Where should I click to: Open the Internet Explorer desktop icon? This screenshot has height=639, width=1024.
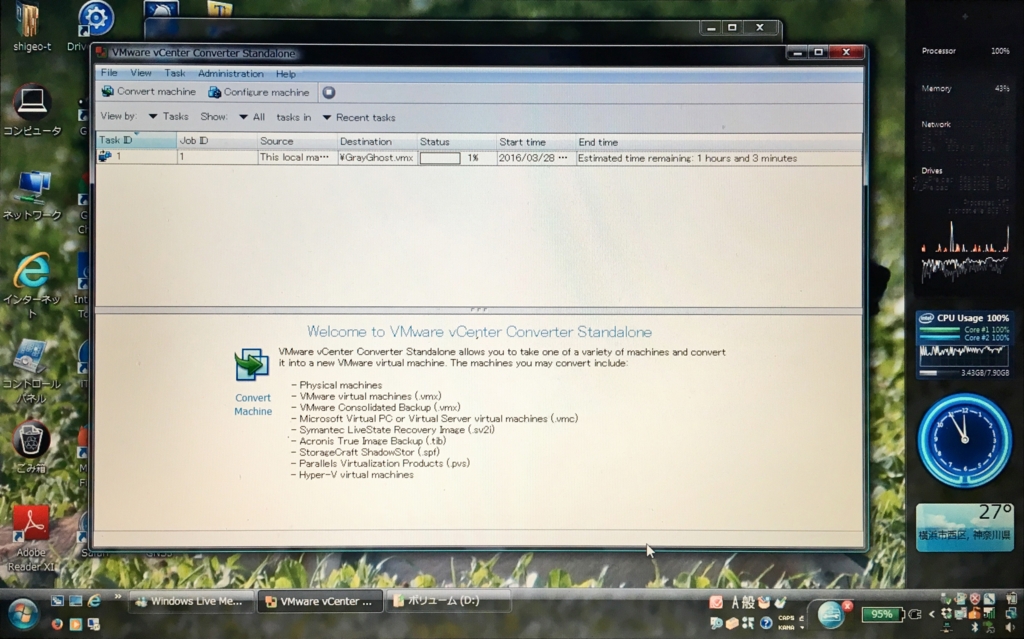[32, 286]
